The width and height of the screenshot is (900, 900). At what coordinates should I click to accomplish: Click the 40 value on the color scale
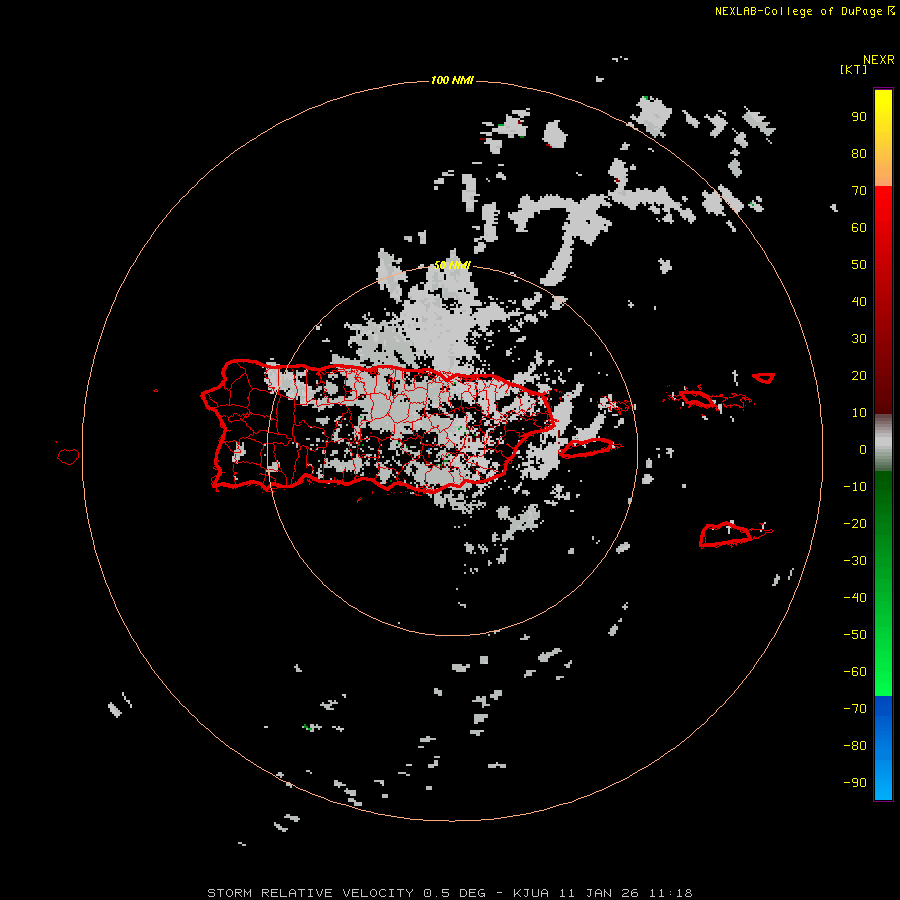[x=859, y=302]
